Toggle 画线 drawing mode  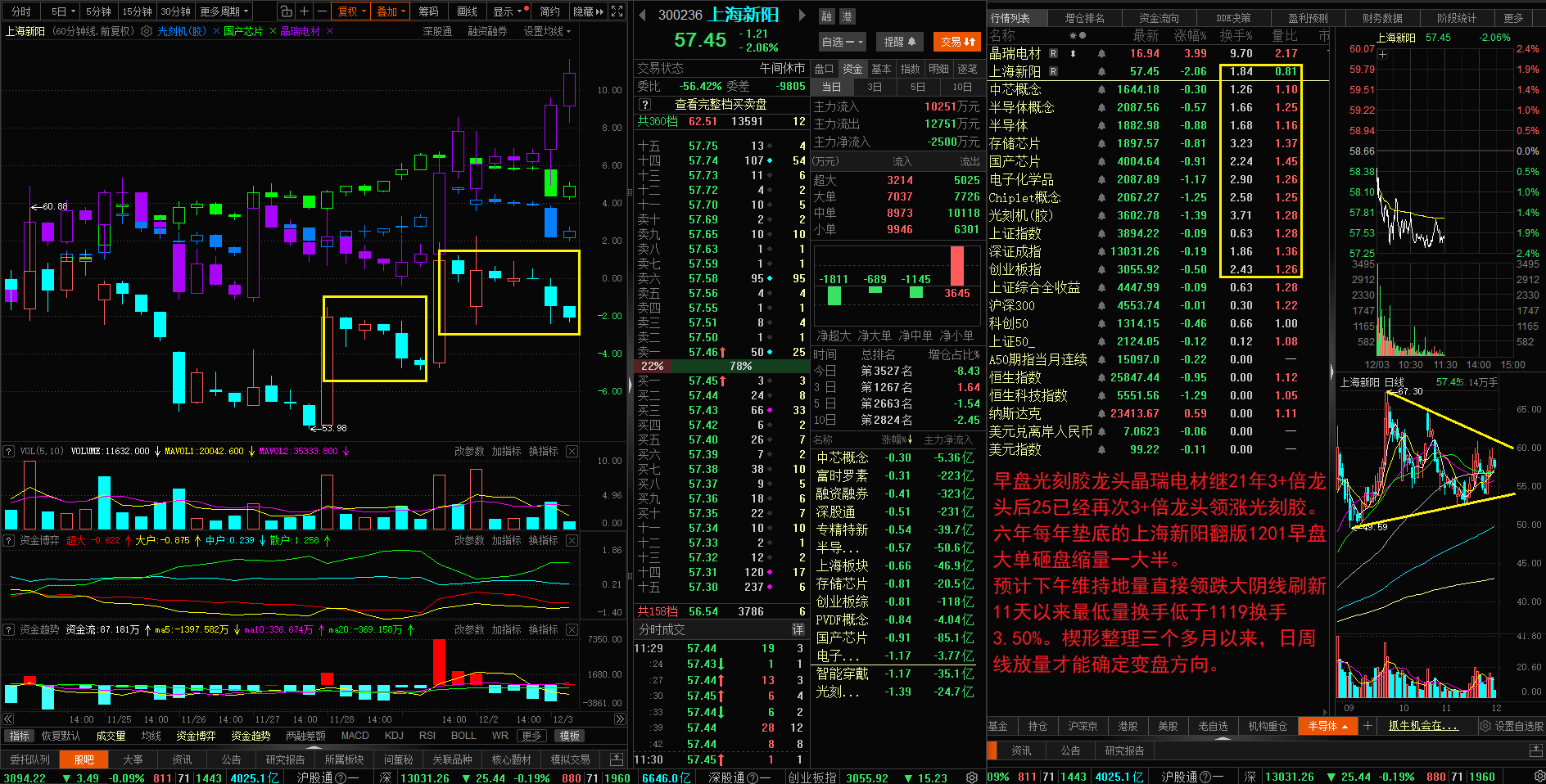(467, 11)
